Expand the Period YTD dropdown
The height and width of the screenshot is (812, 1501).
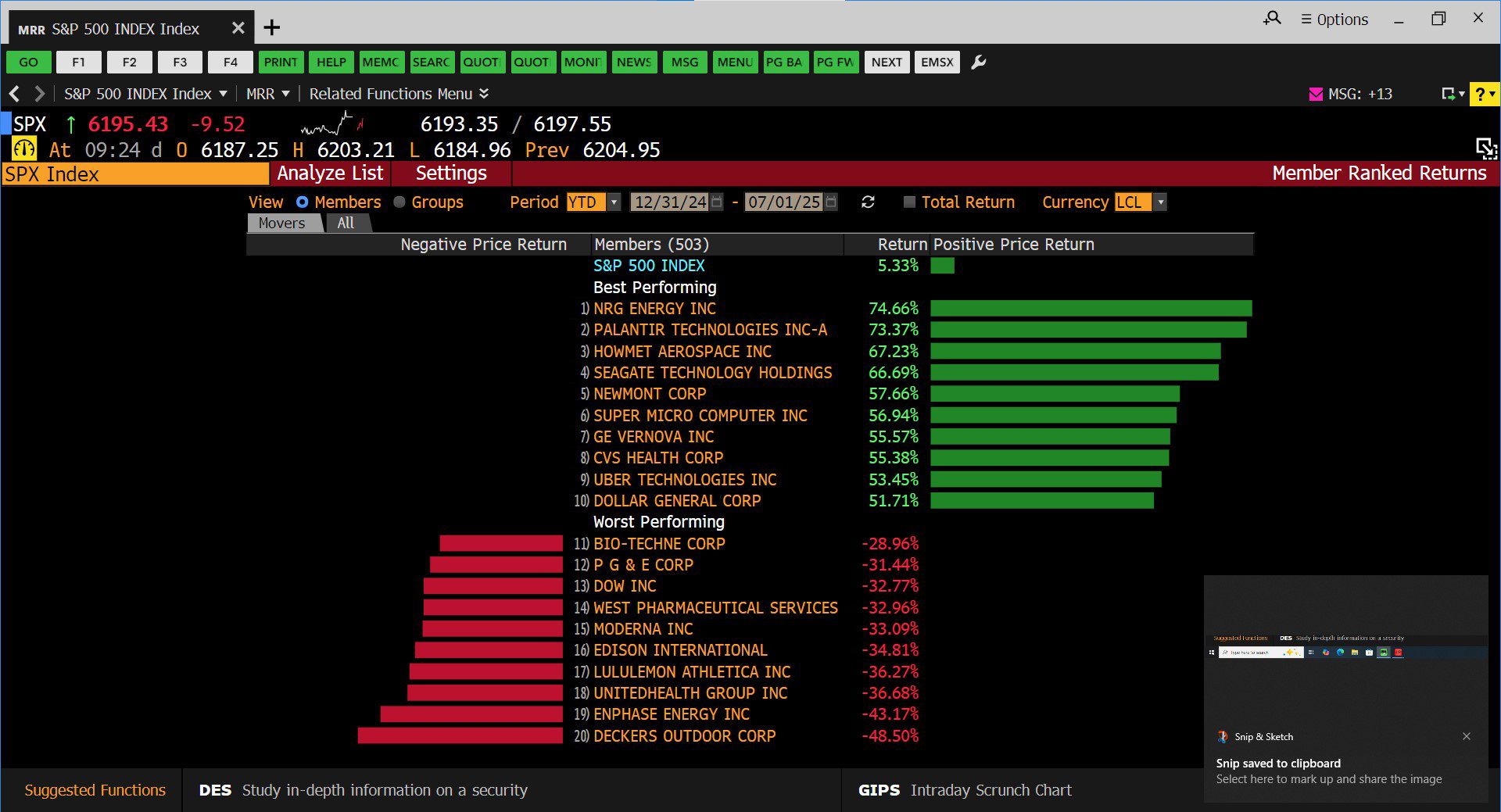coord(614,202)
